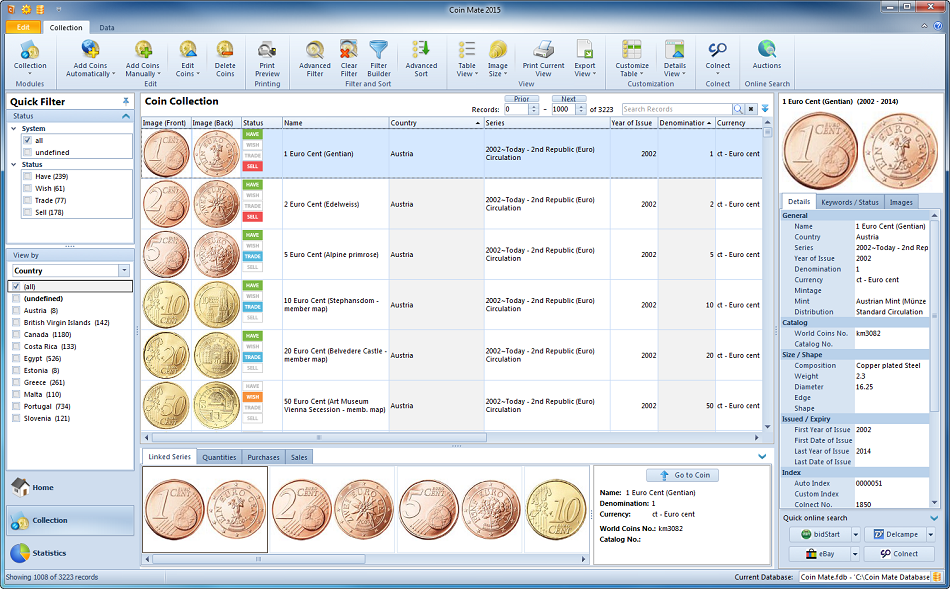Check the Canada (1180) country filter
Image resolution: width=950 pixels, height=589 pixels.
16,334
